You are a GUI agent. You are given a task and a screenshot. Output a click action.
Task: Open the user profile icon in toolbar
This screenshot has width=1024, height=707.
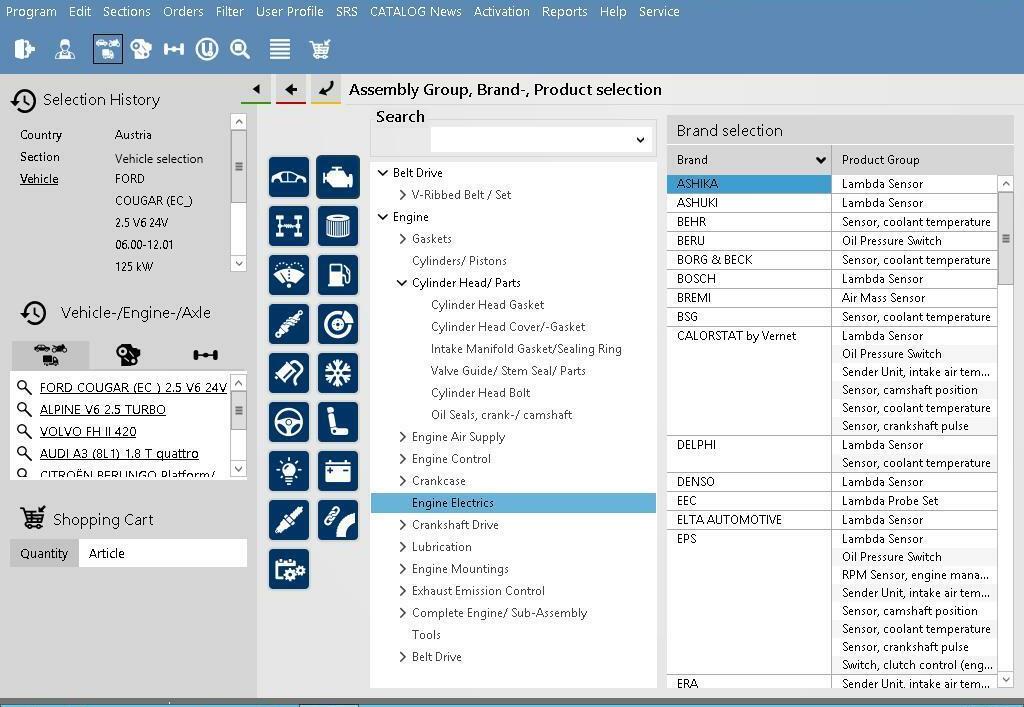pos(65,49)
